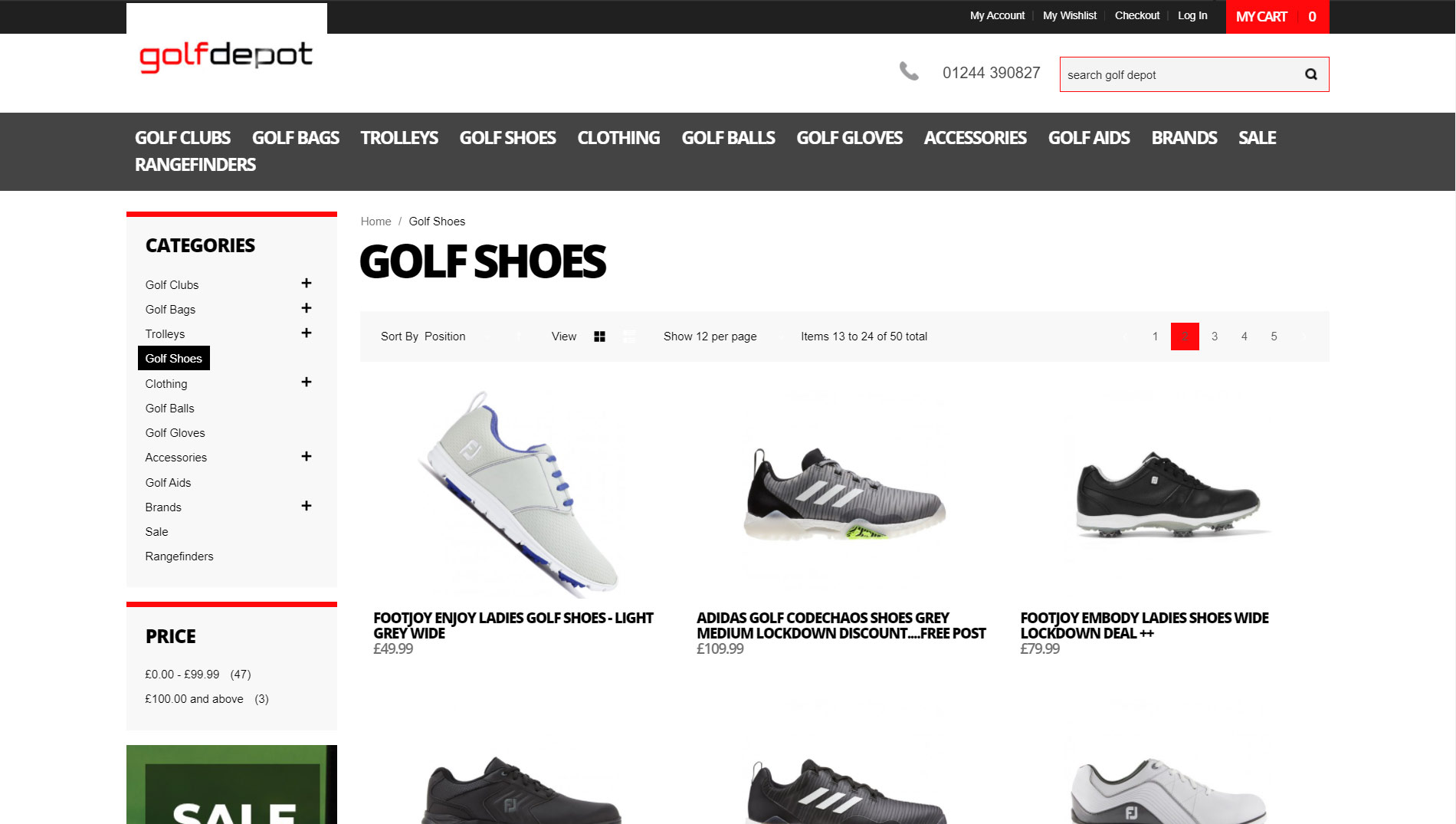The height and width of the screenshot is (824, 1456).
Task: Expand Golf Bags category plus icon
Action: tap(307, 308)
